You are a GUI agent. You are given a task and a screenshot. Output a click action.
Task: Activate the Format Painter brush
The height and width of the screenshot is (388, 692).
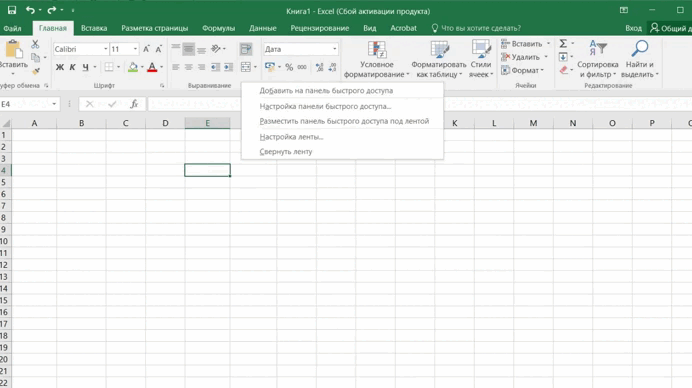click(36, 71)
